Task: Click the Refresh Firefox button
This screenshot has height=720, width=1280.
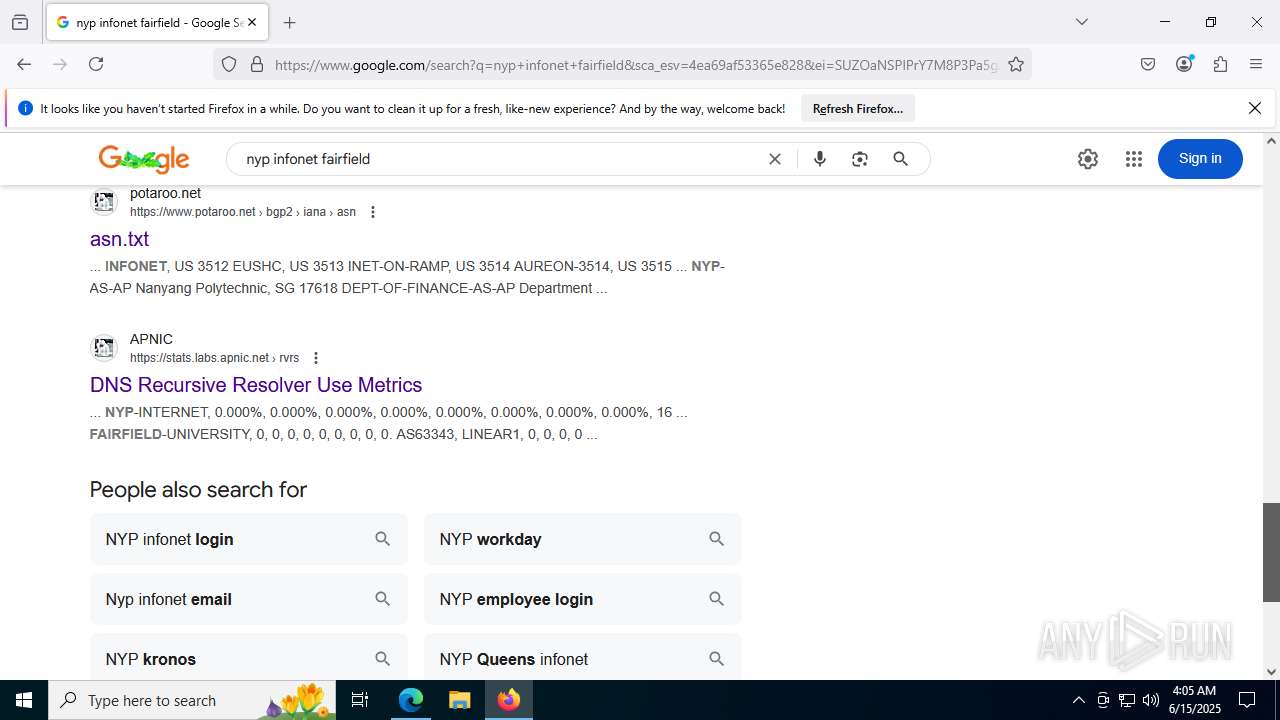Action: click(x=858, y=108)
